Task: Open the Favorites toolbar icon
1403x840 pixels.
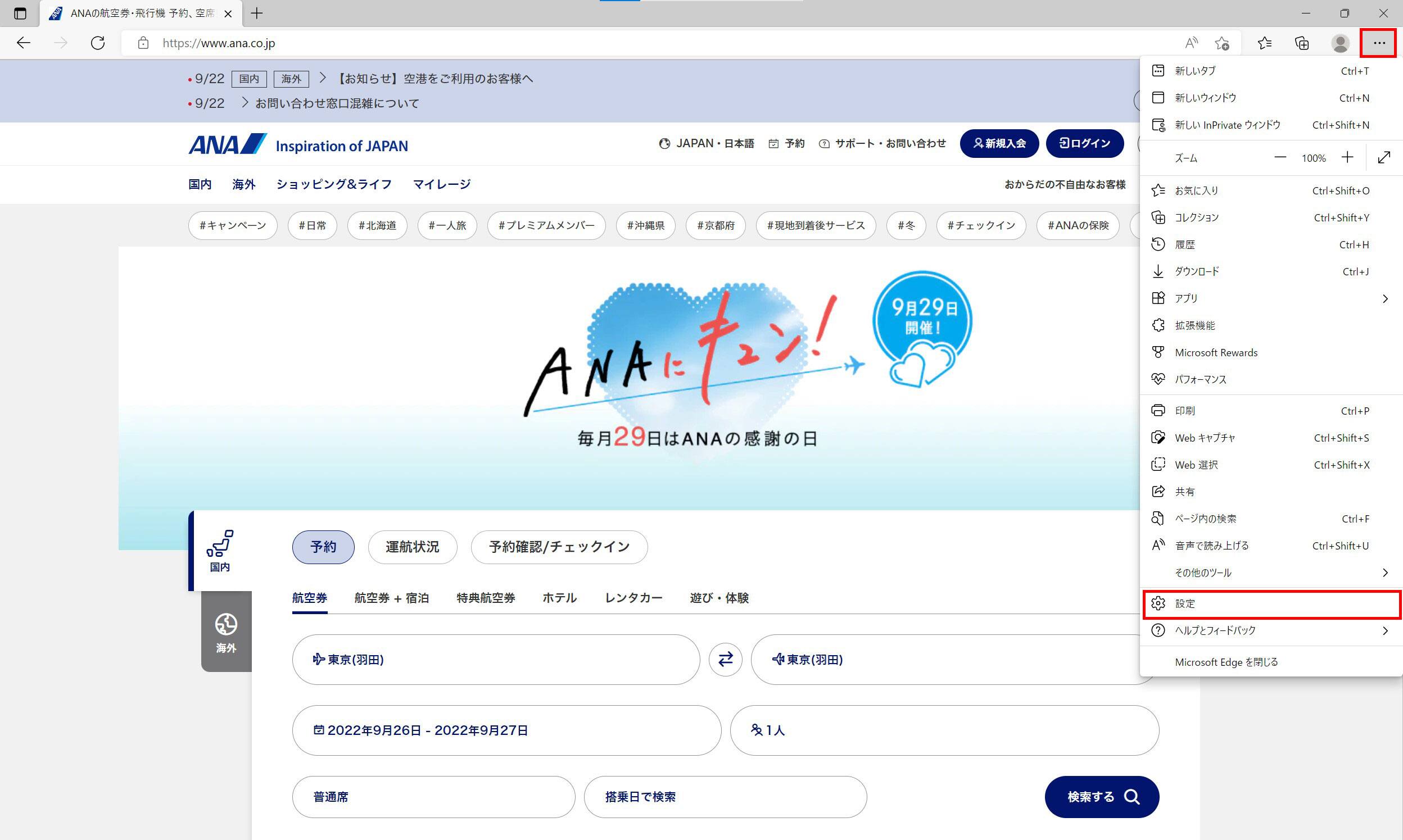Action: pyautogui.click(x=1264, y=43)
